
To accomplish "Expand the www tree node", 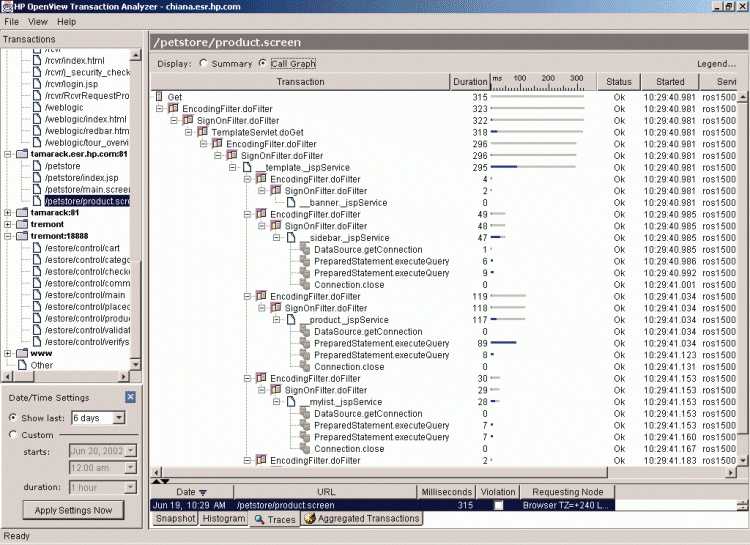I will click(x=8, y=353).
